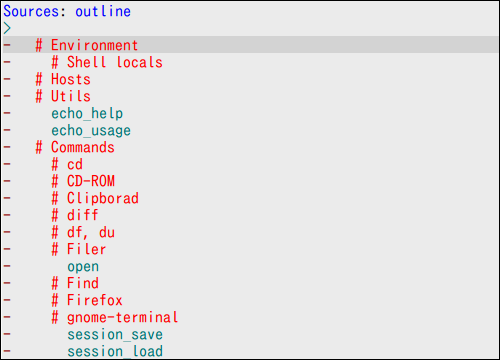The height and width of the screenshot is (360, 500).
Task: Jump to the cd heading
Action: (x=67, y=164)
